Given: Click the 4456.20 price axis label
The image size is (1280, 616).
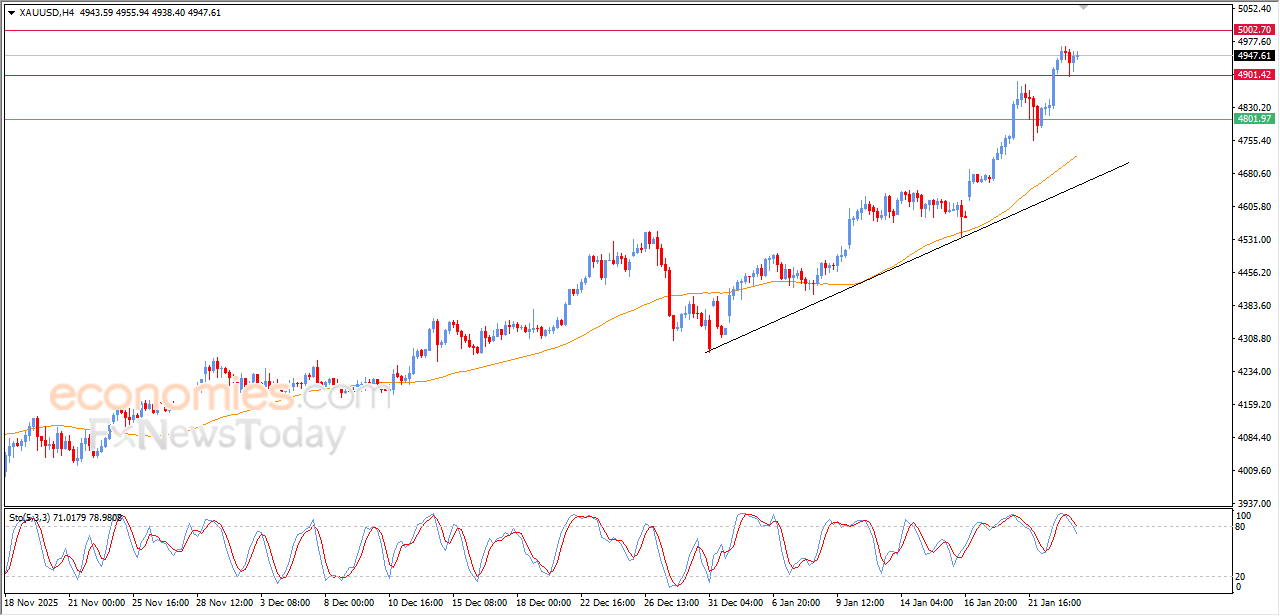Looking at the screenshot, I should [x=1254, y=273].
